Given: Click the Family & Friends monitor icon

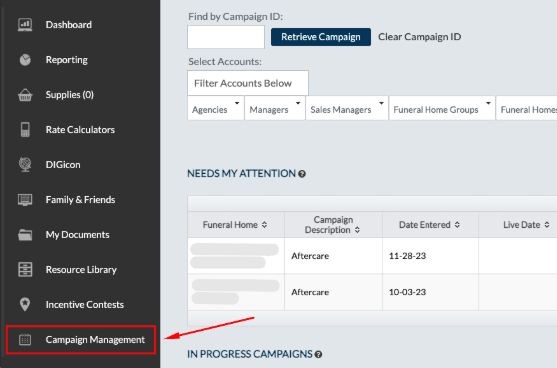Looking at the screenshot, I should (x=25, y=200).
